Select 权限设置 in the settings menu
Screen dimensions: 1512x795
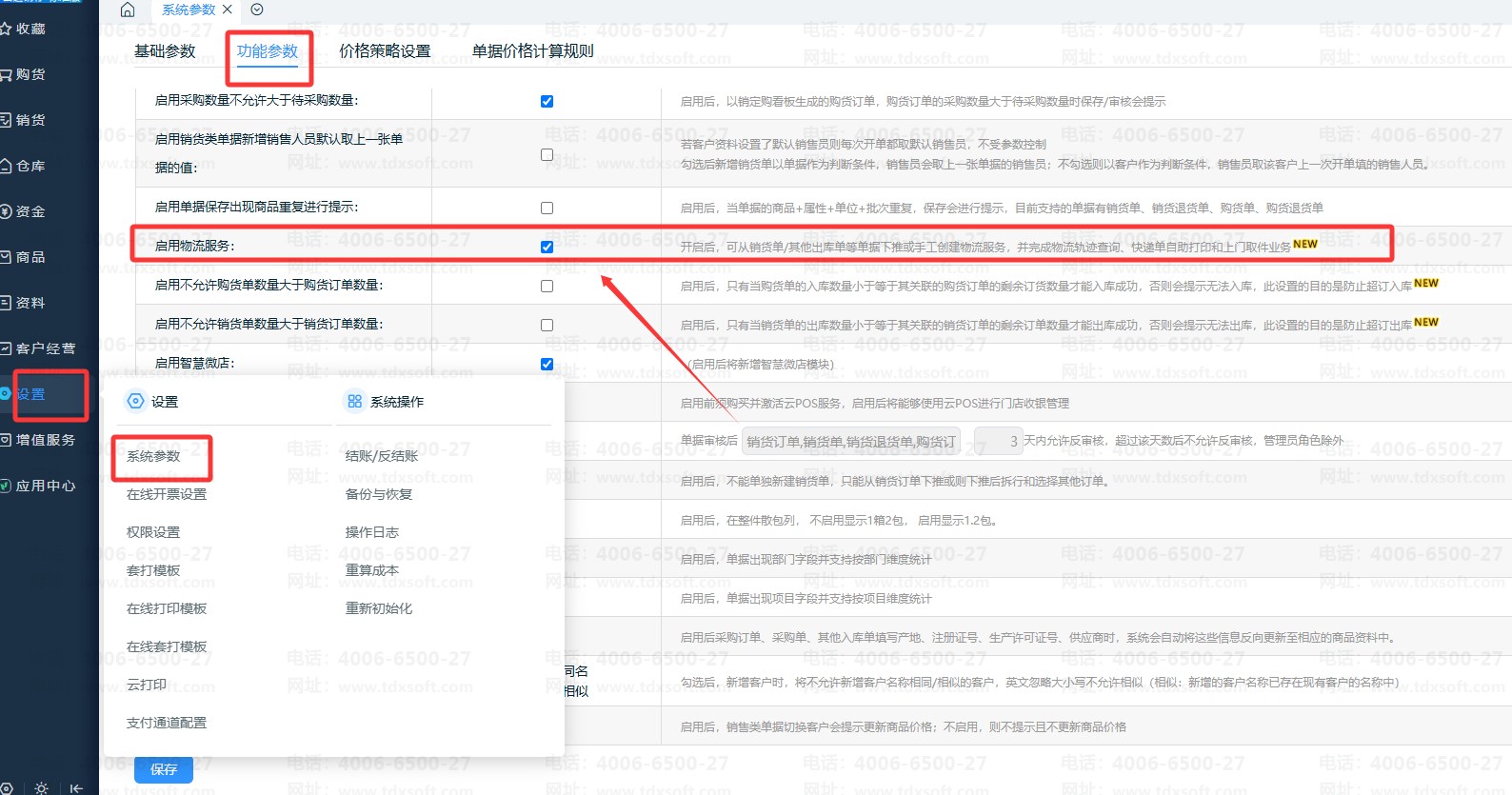(x=153, y=532)
